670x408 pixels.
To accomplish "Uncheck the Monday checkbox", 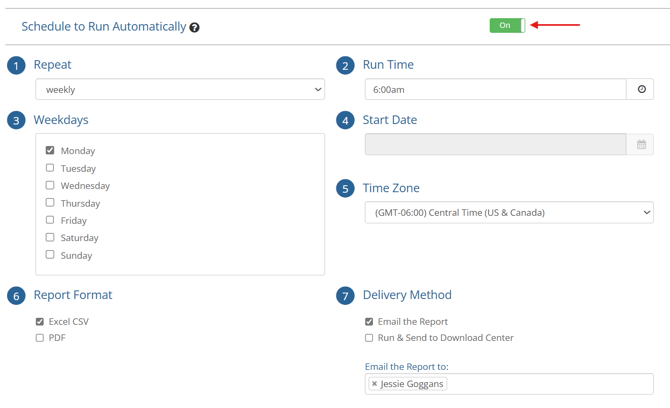I will (50, 150).
